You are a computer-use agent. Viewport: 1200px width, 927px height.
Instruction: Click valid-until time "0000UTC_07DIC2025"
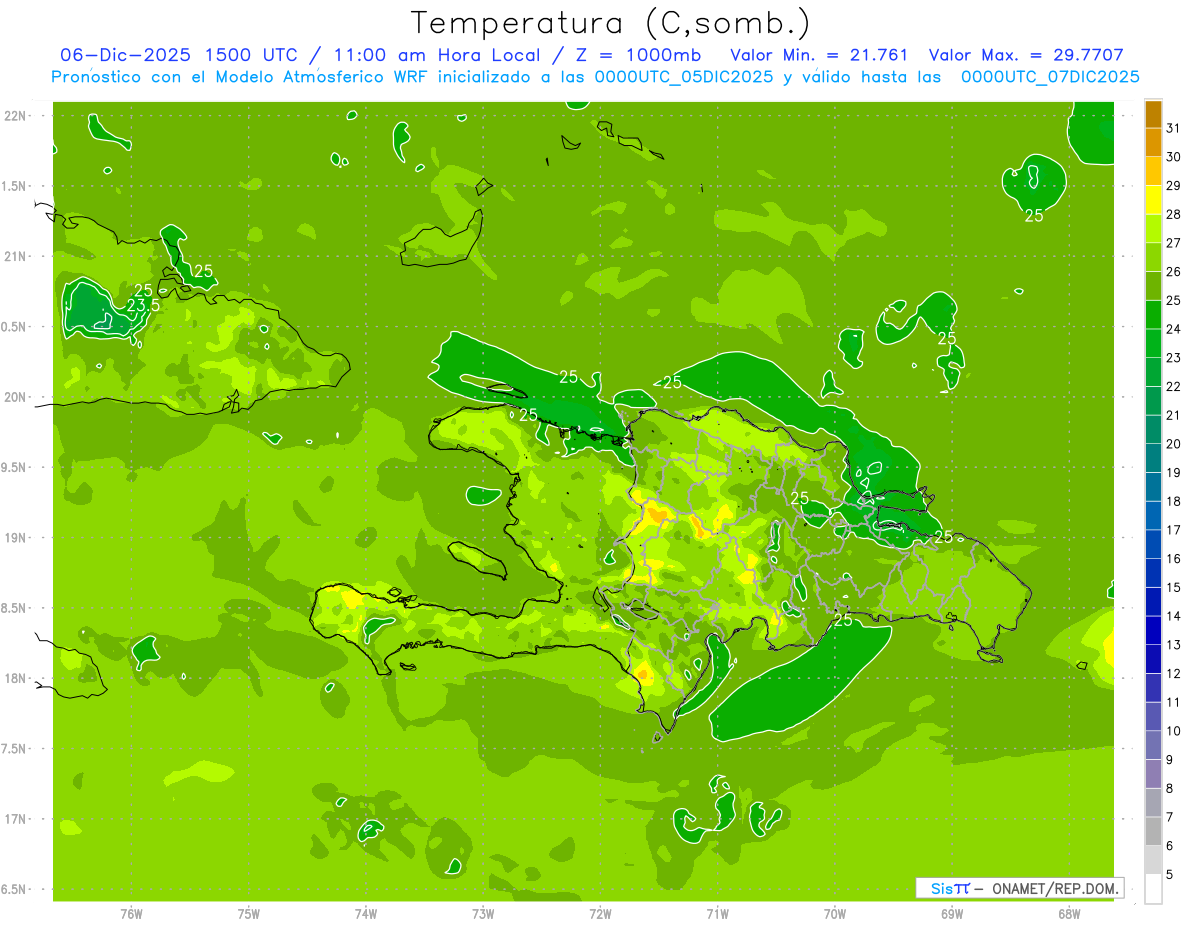[x=1050, y=77]
